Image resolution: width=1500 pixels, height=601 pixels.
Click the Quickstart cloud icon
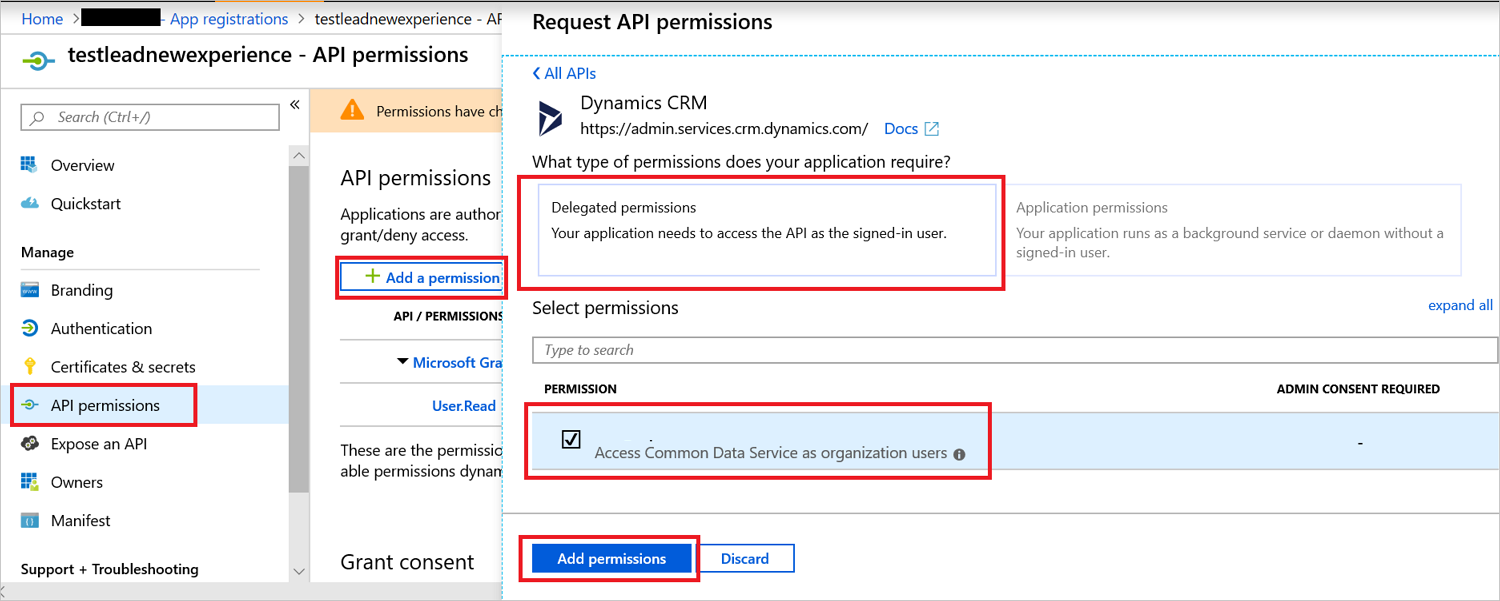pos(30,204)
